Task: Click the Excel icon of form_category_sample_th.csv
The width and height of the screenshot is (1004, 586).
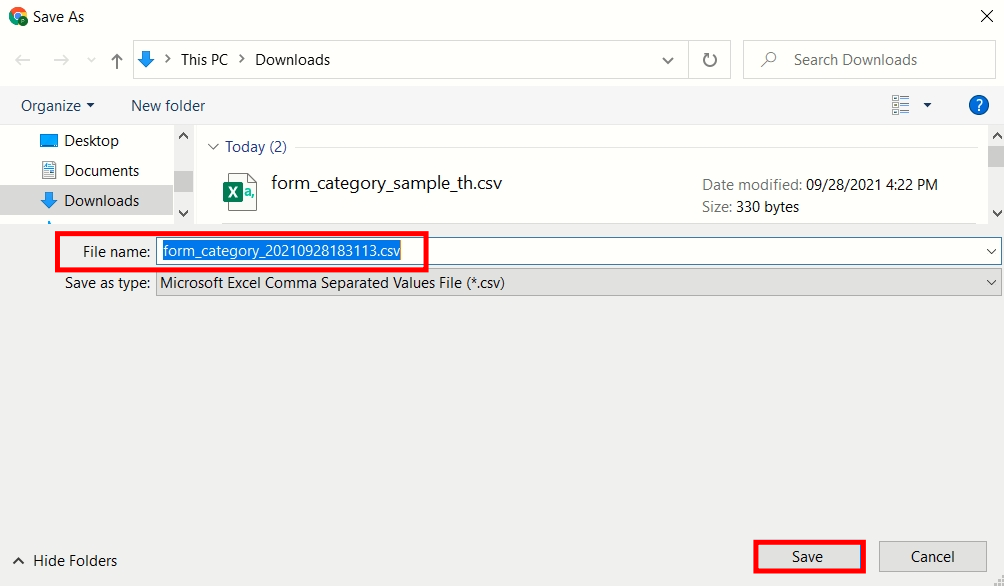Action: 240,191
